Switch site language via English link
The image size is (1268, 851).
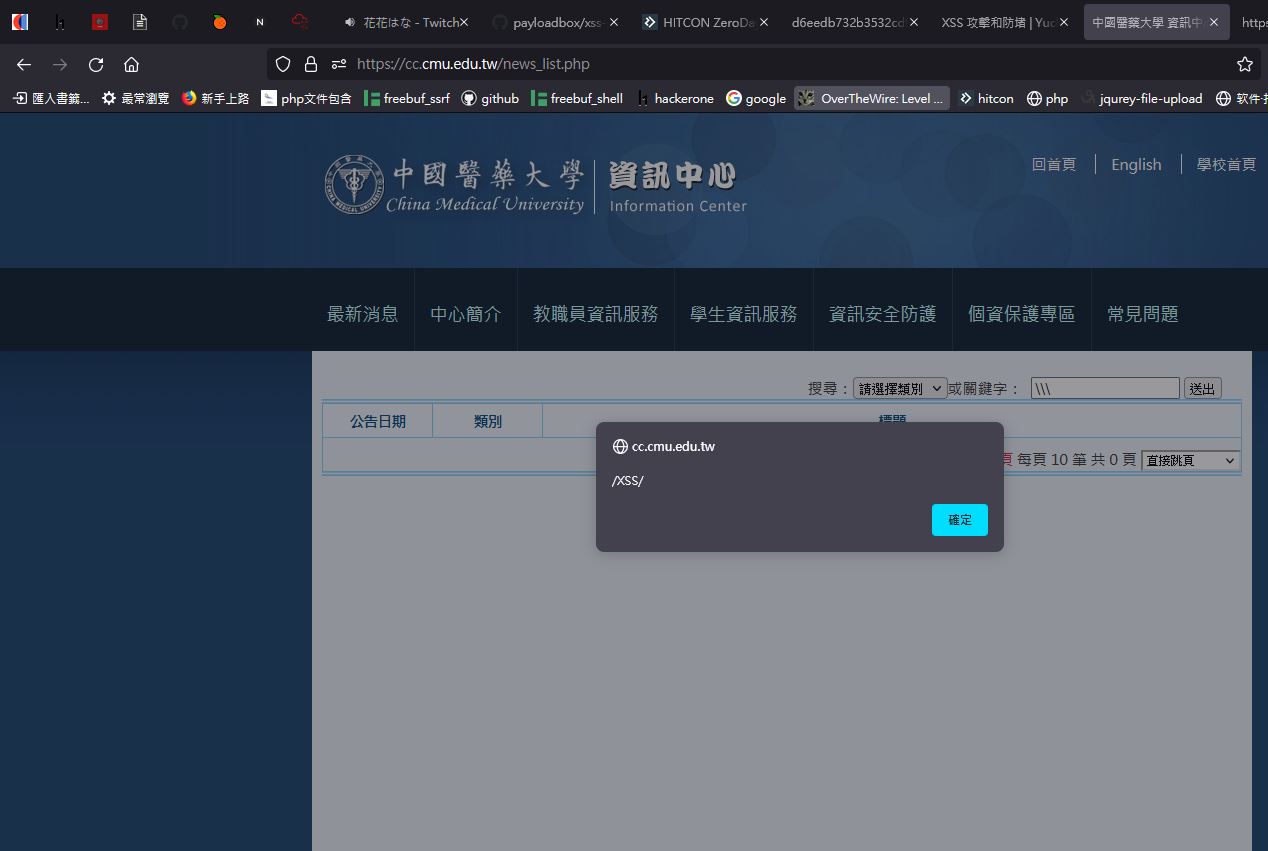(x=1136, y=165)
